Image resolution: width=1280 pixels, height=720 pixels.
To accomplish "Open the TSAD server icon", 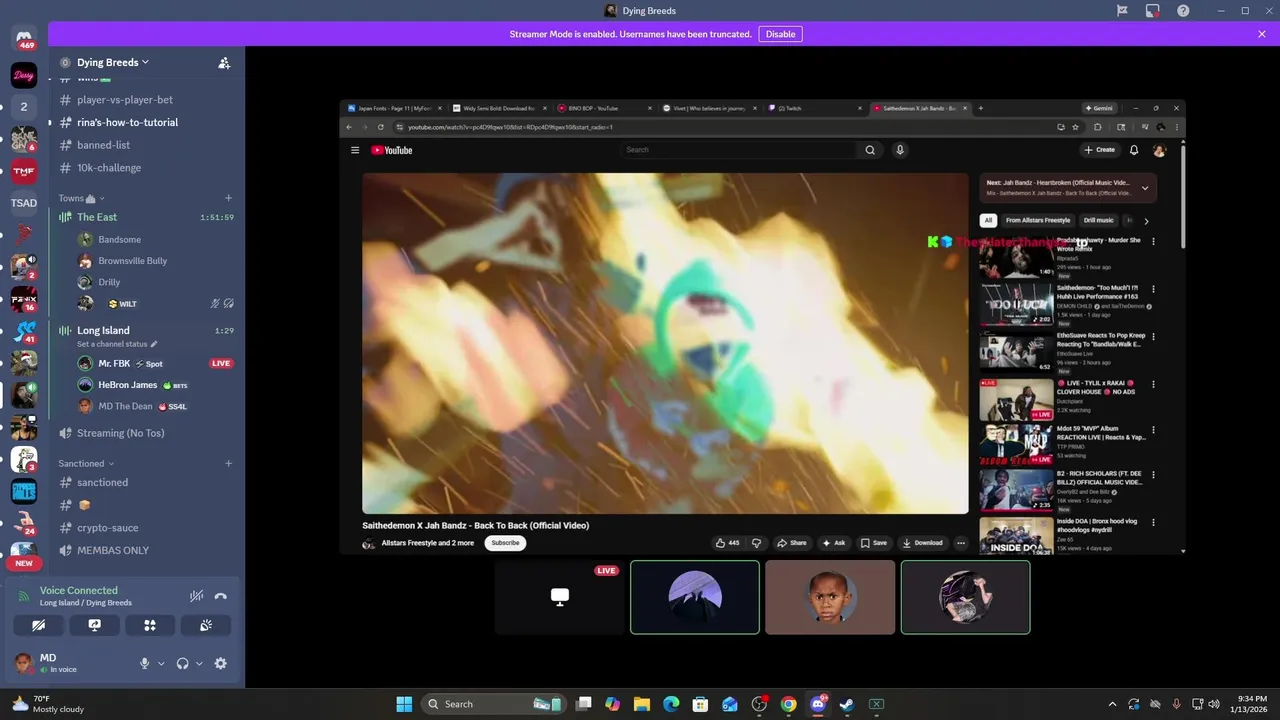I will point(24,203).
